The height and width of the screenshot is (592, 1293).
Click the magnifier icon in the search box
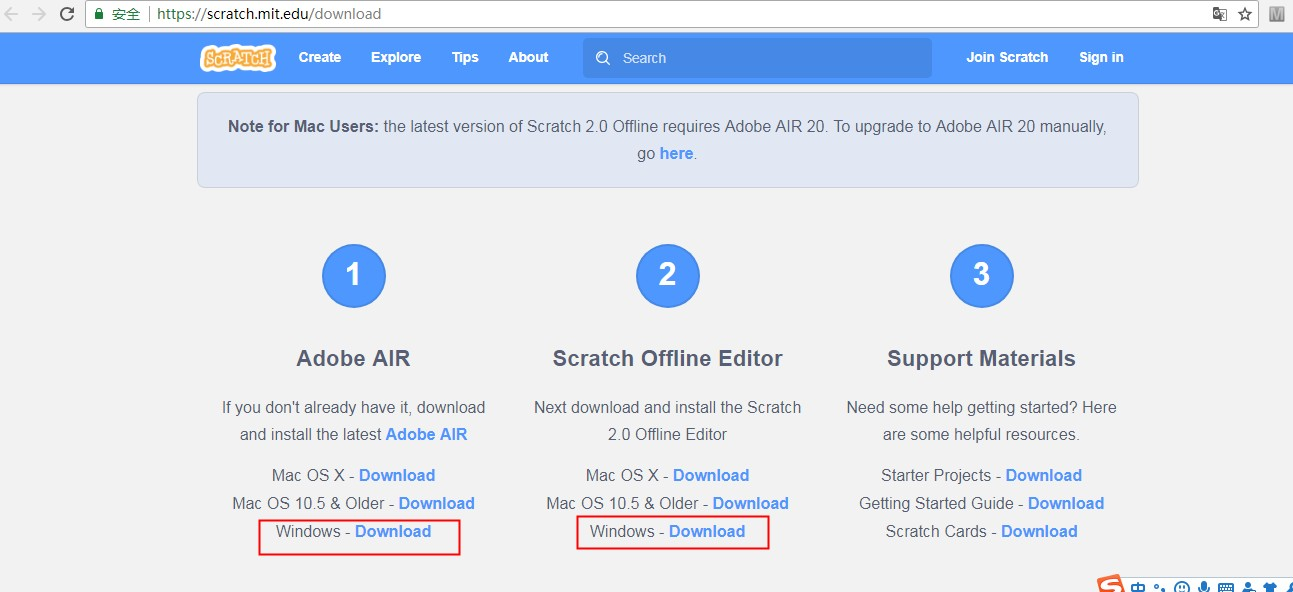pyautogui.click(x=603, y=58)
